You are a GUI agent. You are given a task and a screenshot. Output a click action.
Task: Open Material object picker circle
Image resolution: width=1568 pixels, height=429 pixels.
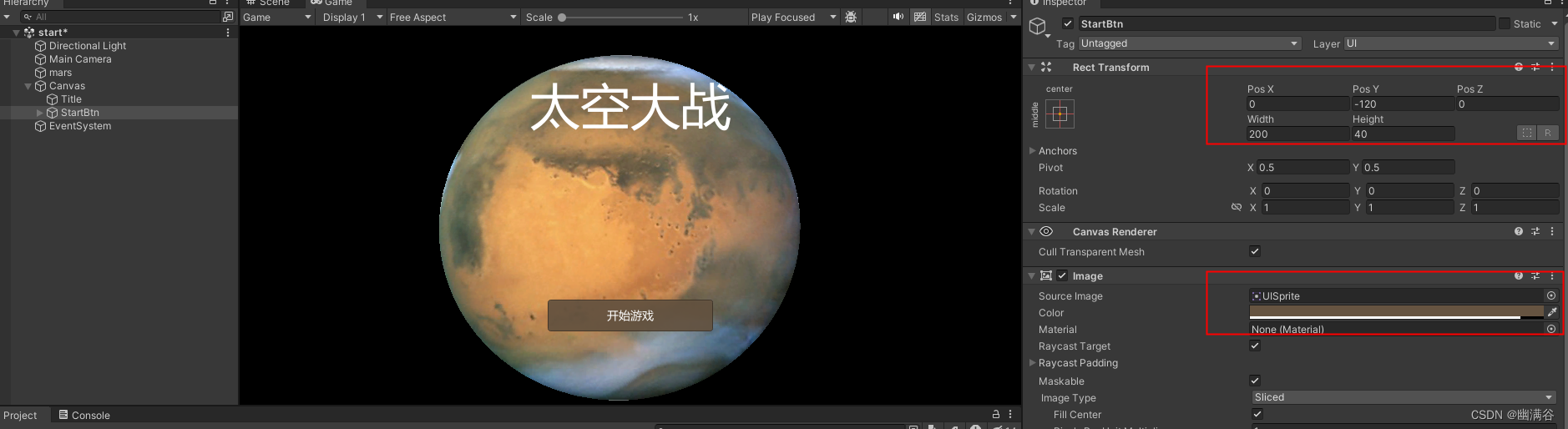pos(1551,329)
